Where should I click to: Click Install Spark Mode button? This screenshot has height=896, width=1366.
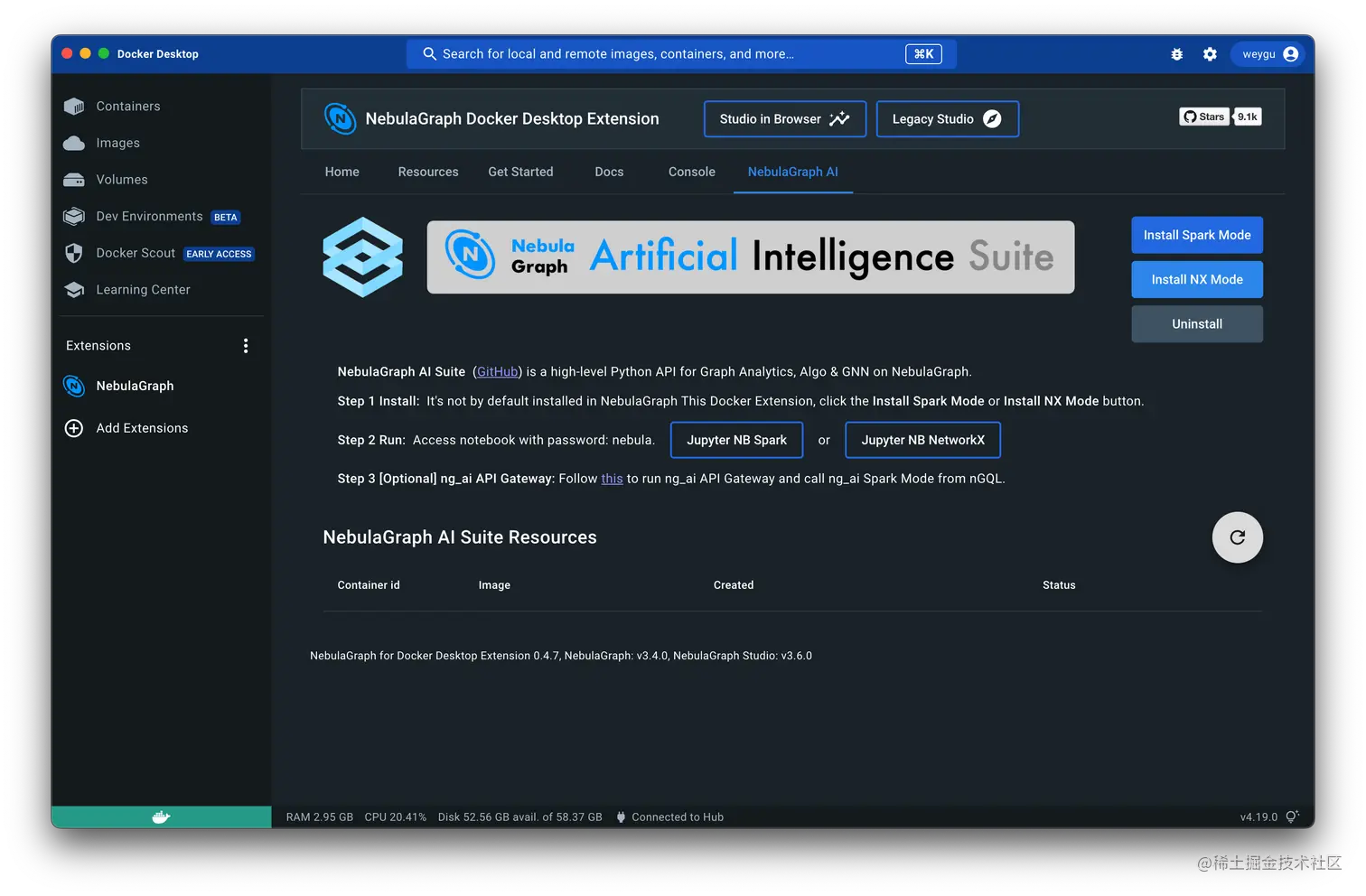point(1197,235)
